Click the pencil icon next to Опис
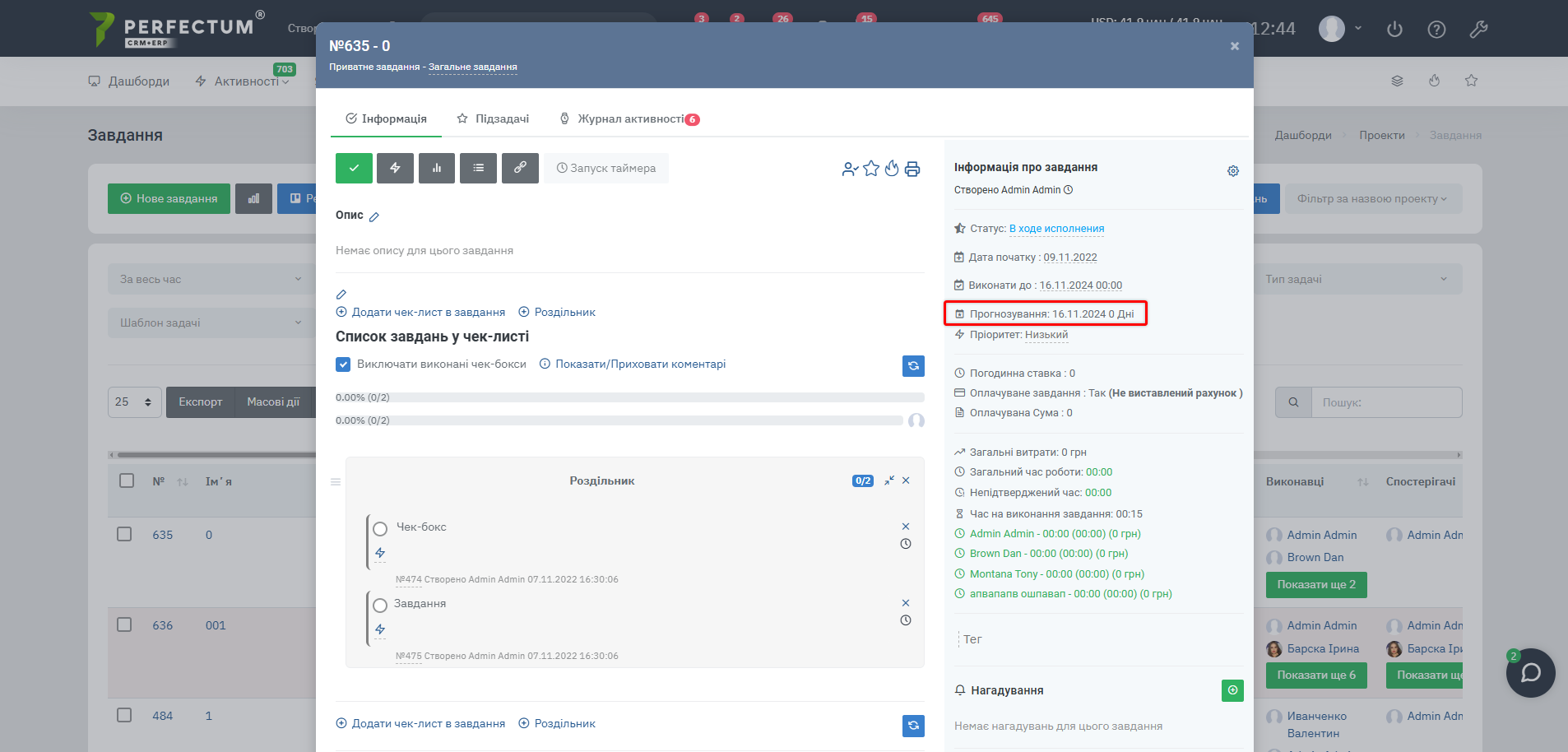The width and height of the screenshot is (1568, 752). pyautogui.click(x=374, y=216)
